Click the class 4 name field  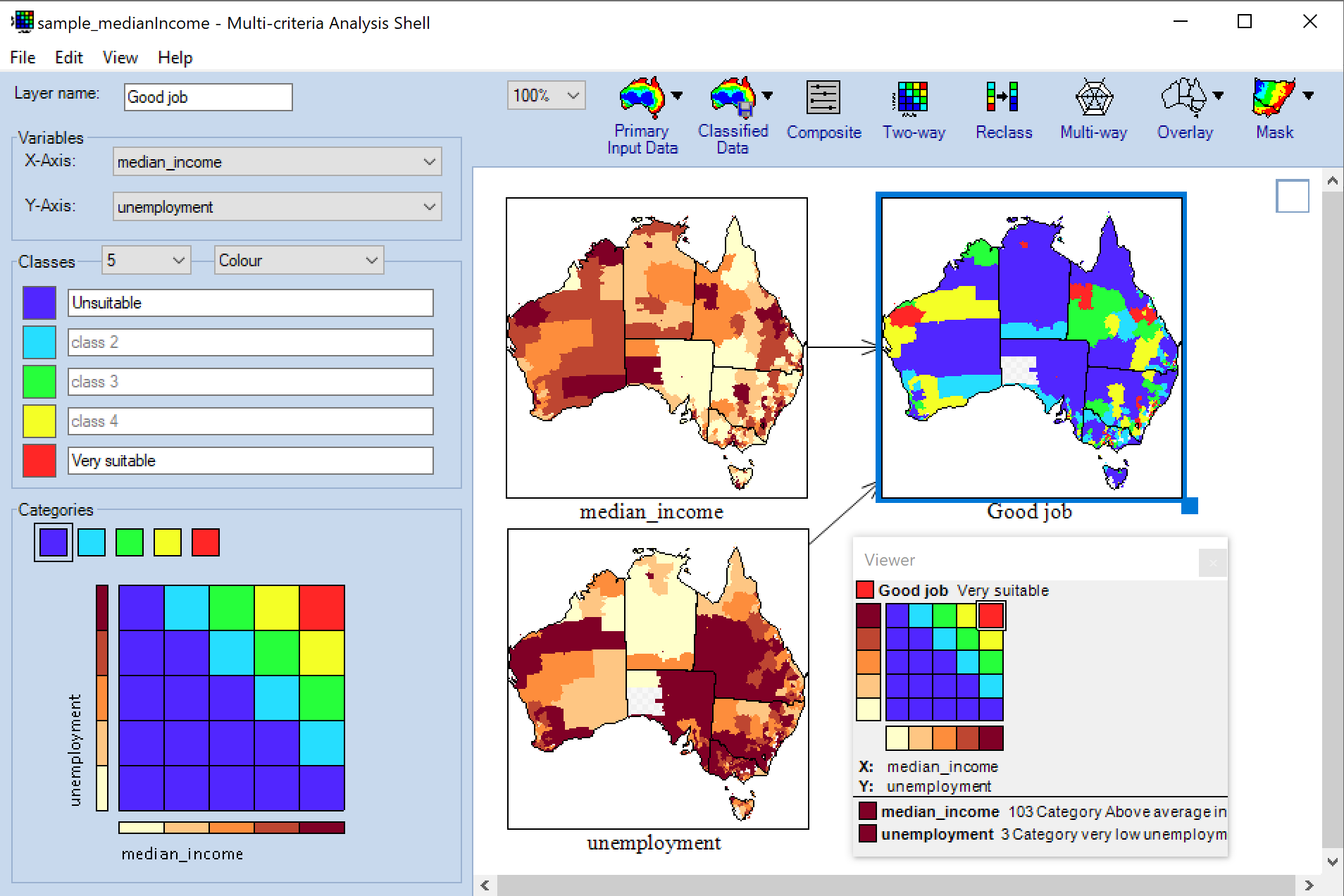tap(250, 421)
